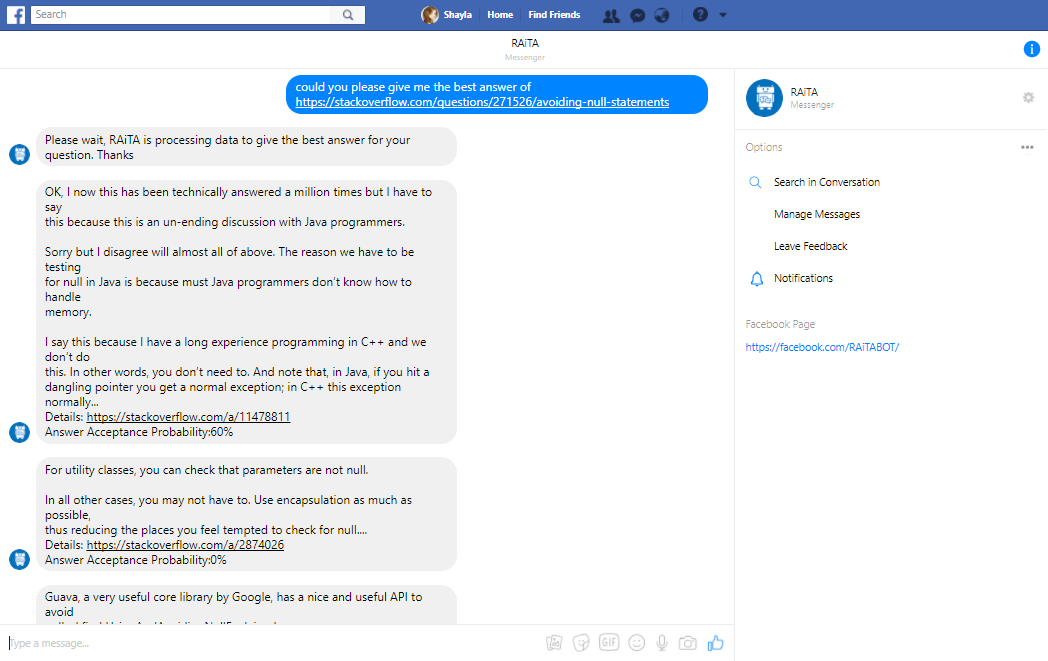Click bot avatar beside 0% probability answer
Image resolution: width=1048 pixels, height=661 pixels.
point(19,559)
